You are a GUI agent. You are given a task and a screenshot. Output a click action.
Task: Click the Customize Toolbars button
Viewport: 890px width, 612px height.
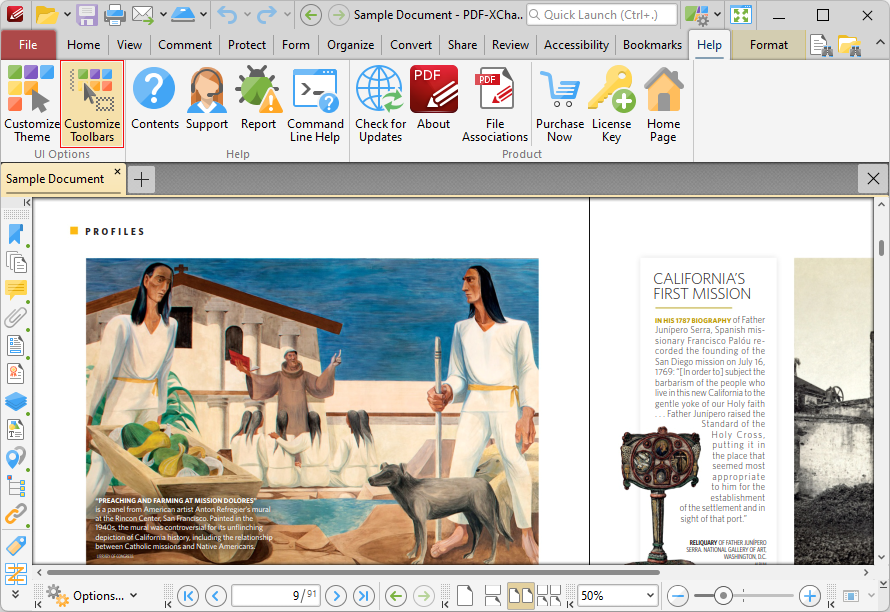point(92,104)
